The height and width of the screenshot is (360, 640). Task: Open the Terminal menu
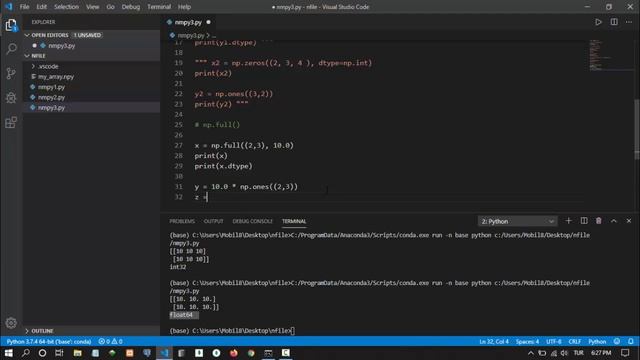[x=159, y=7]
